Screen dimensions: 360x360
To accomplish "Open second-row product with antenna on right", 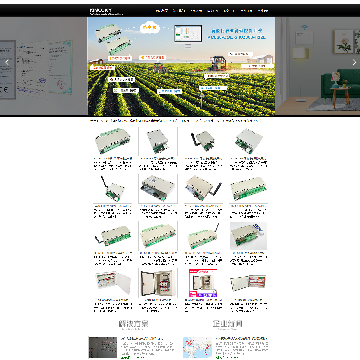I will 204,188.
